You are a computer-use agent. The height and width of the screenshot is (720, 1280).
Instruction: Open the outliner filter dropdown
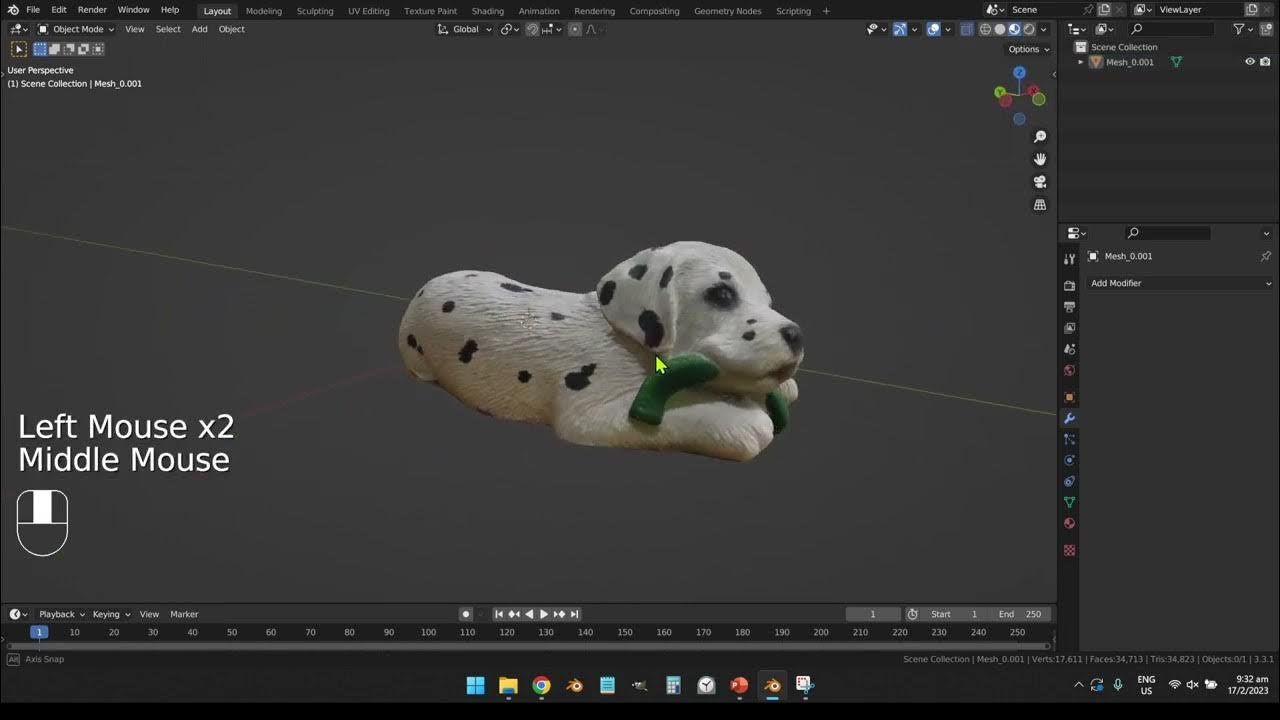(x=1242, y=29)
